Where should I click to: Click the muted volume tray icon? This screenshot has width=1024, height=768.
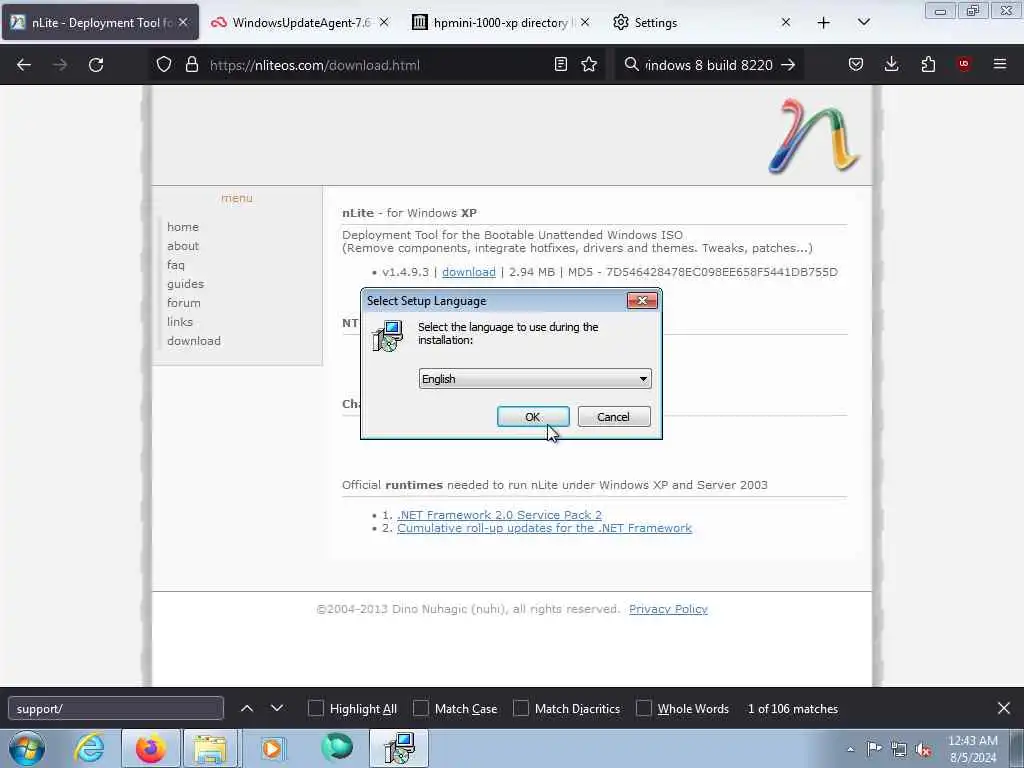pyautogui.click(x=923, y=750)
